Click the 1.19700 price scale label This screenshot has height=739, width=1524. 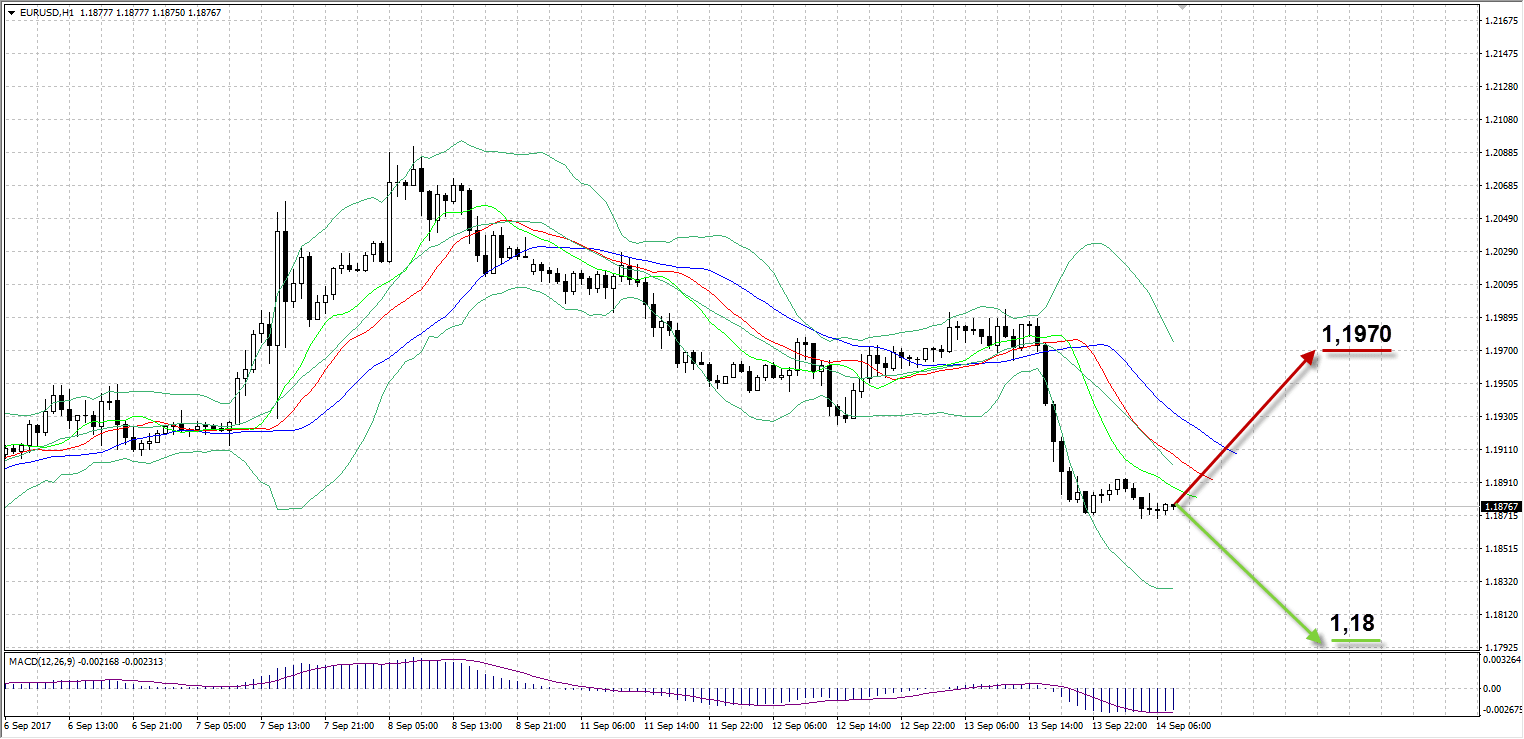pos(1500,351)
